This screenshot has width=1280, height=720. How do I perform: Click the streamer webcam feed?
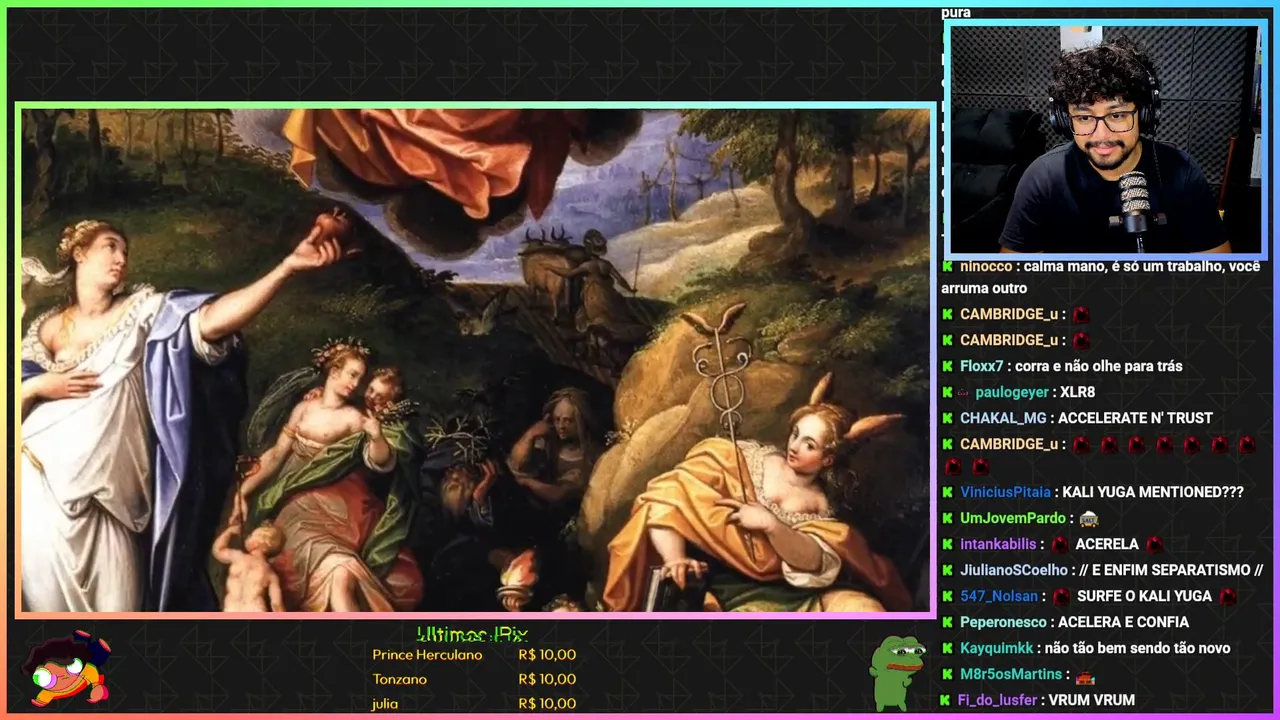[1104, 140]
